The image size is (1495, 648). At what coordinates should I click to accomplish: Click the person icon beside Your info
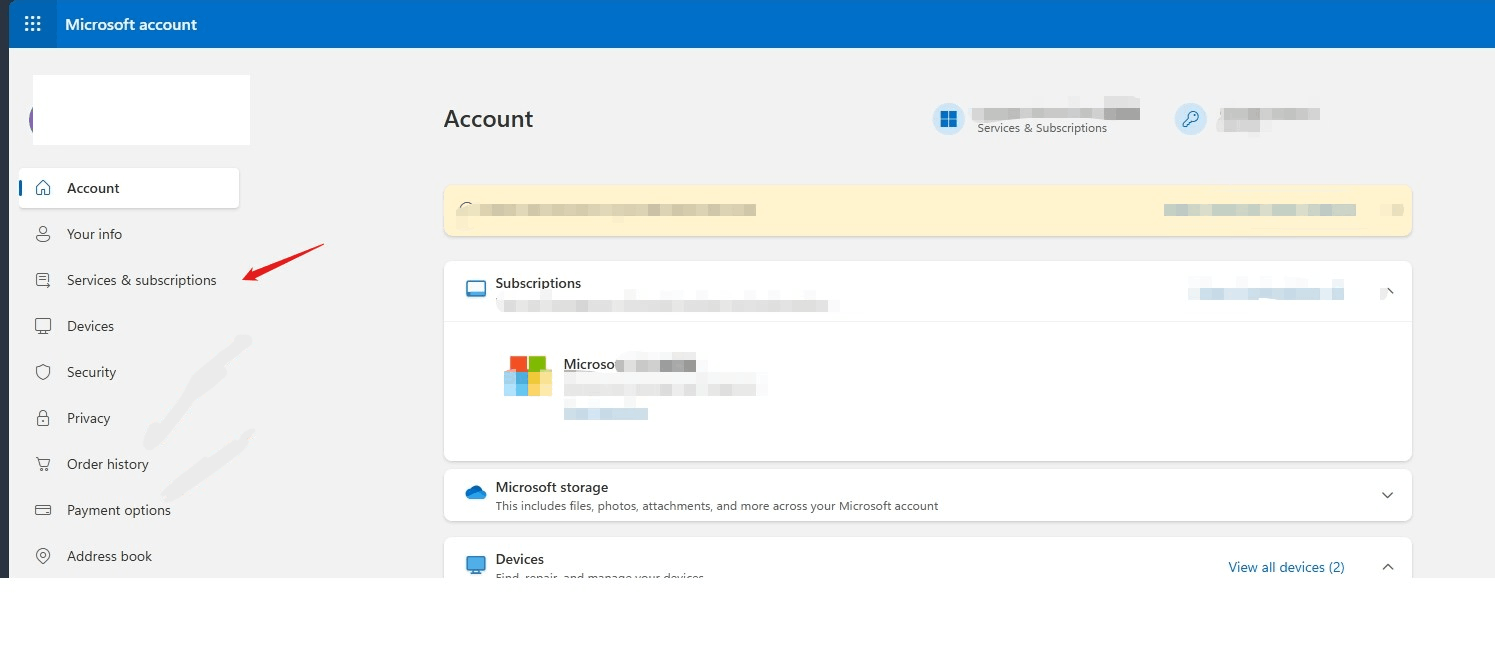tap(43, 234)
